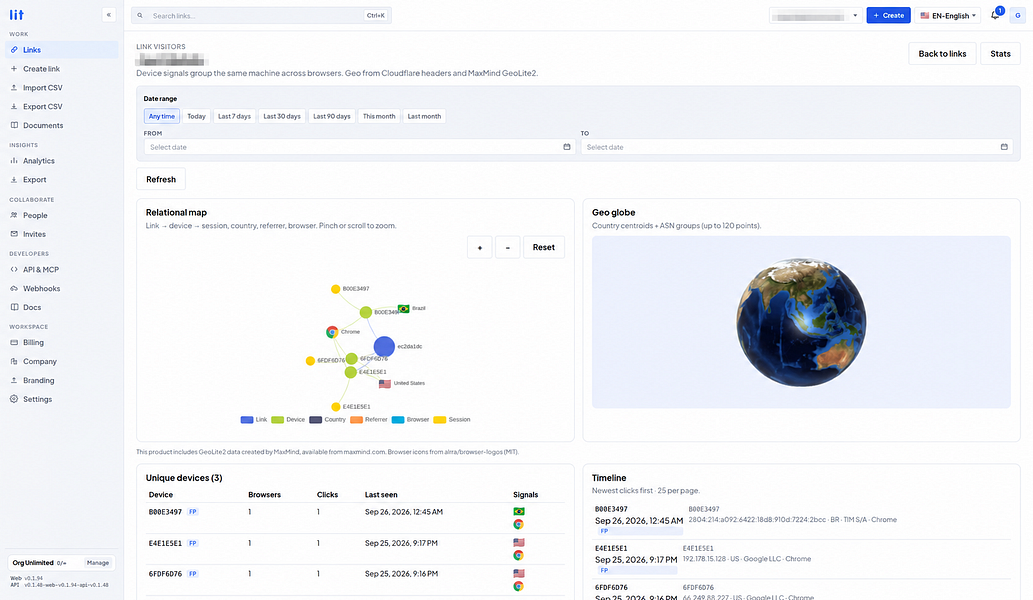Click the green Device legend swatch
Image resolution: width=1033 pixels, height=600 pixels.
pyautogui.click(x=277, y=420)
